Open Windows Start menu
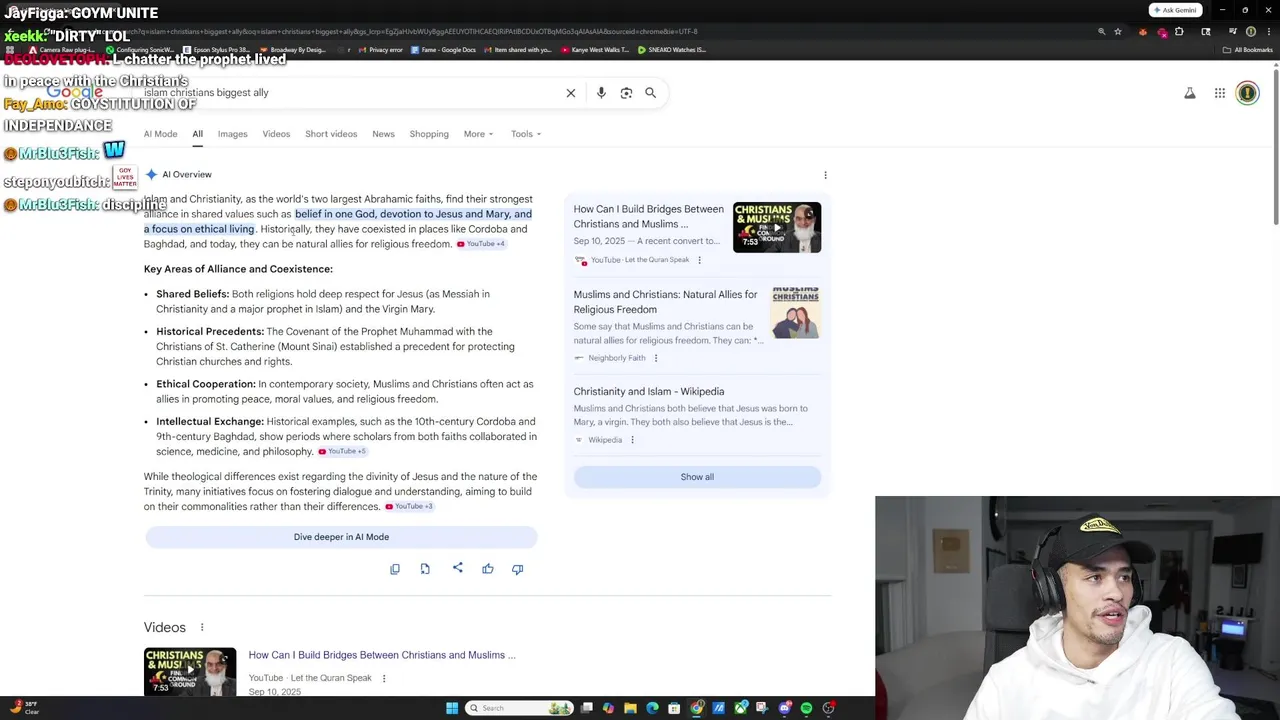Viewport: 1280px width, 720px height. pos(452,708)
